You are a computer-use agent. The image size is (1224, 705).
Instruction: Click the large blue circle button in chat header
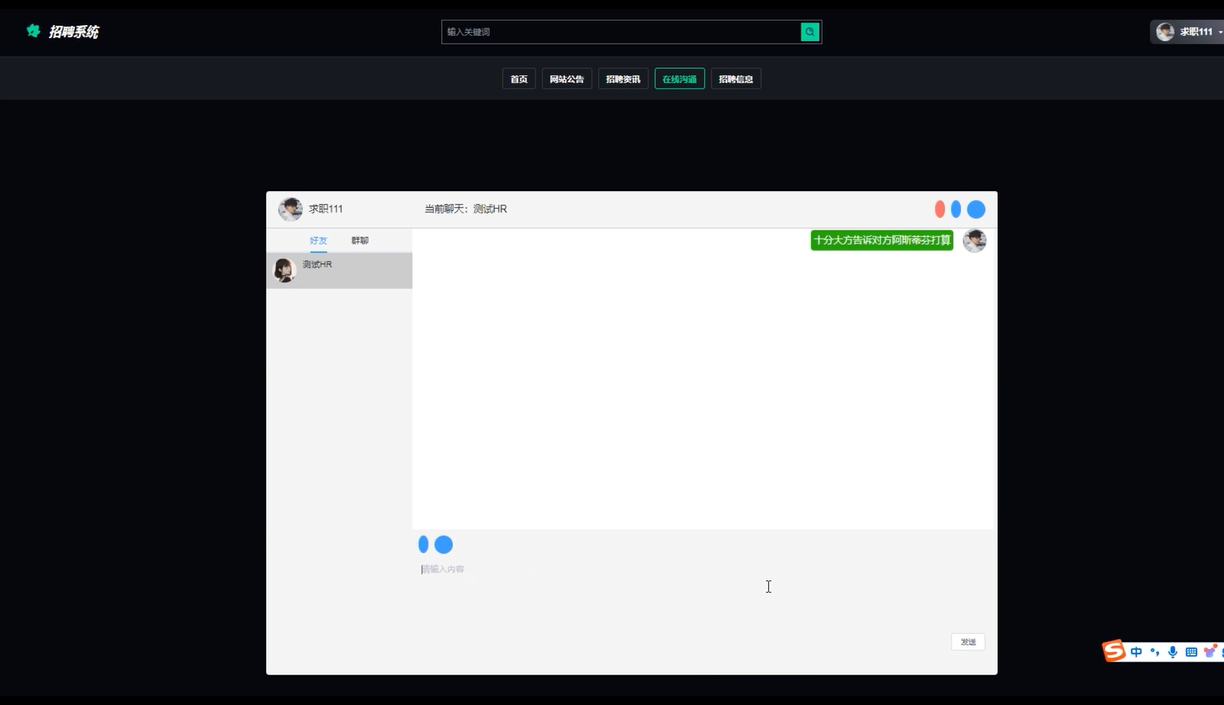coord(976,209)
